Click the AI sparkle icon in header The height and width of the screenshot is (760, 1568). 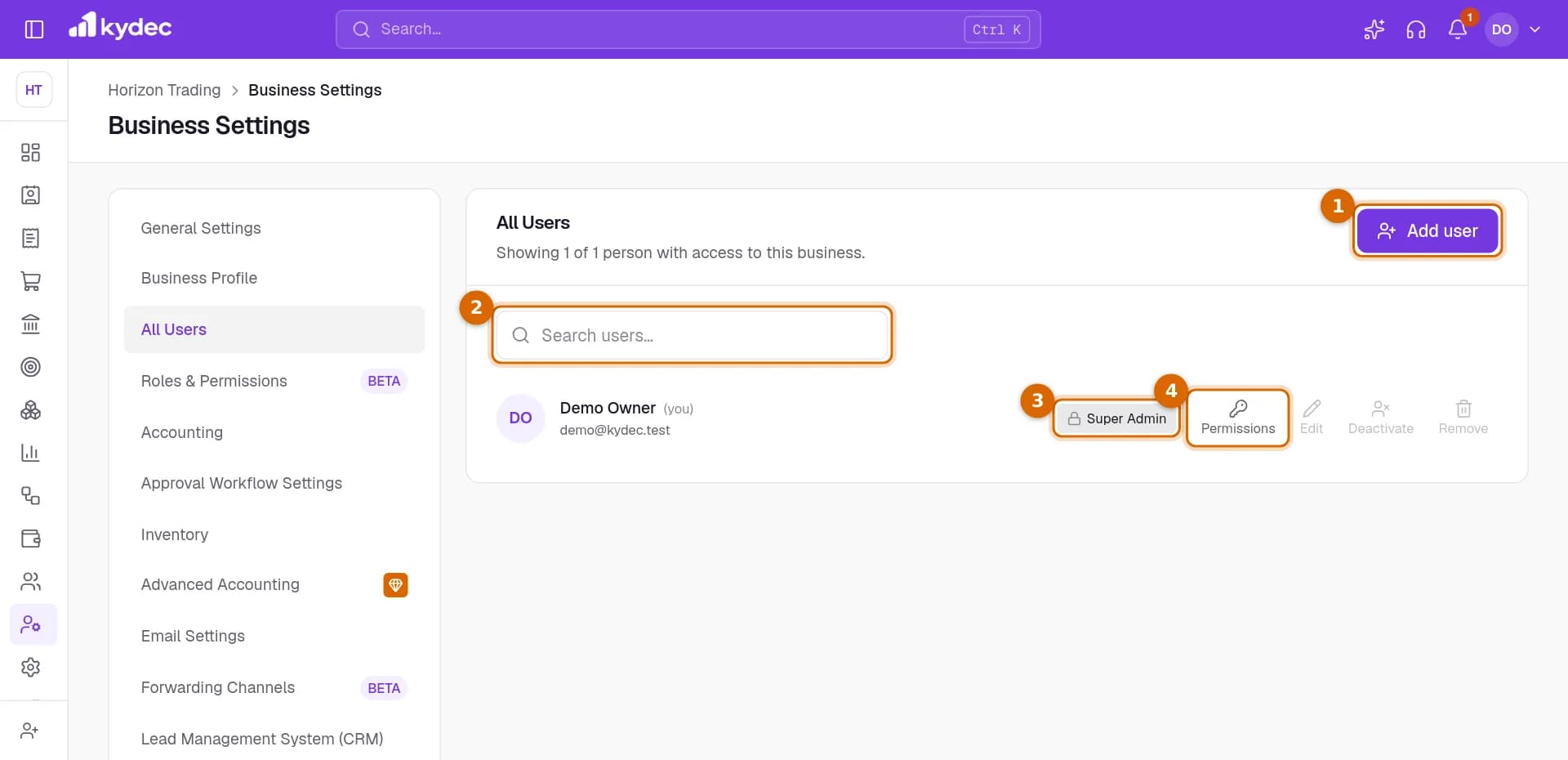coord(1374,29)
